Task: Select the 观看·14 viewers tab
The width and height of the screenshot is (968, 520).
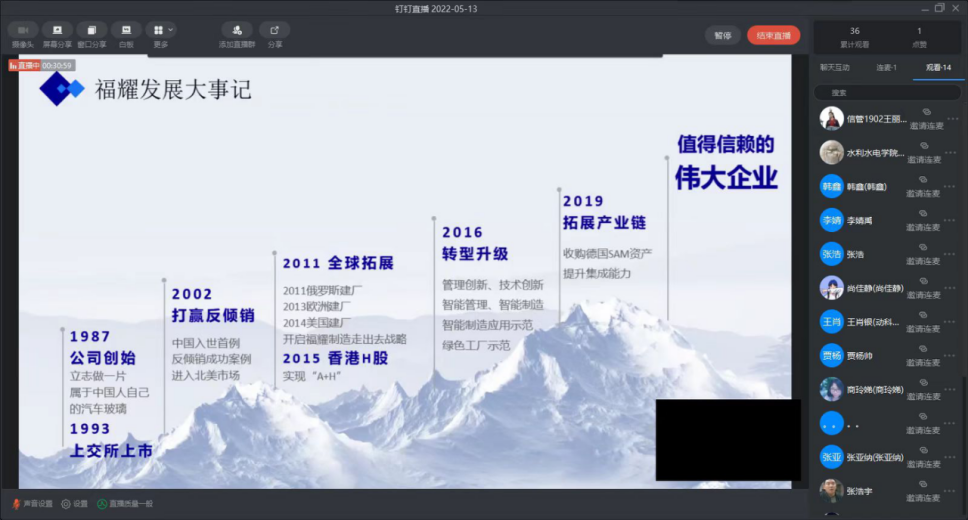Action: pos(938,67)
